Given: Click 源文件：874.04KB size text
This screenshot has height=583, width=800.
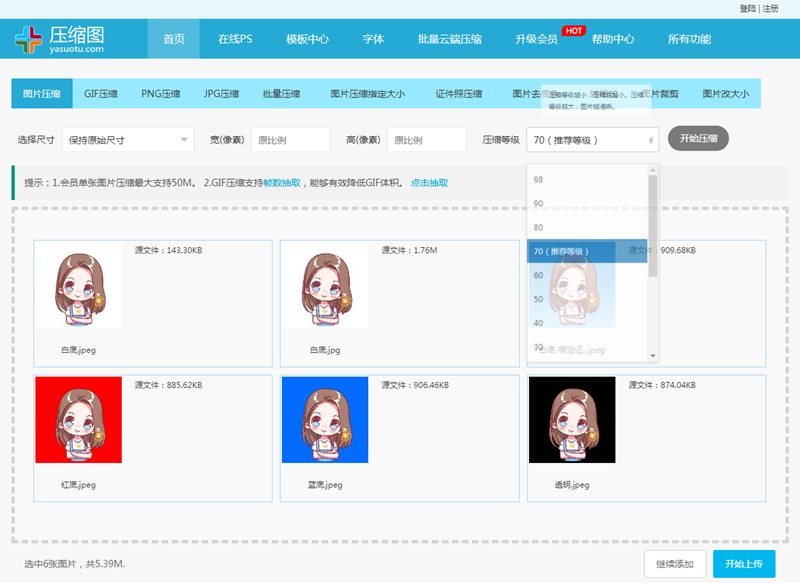Looking at the screenshot, I should [x=662, y=385].
